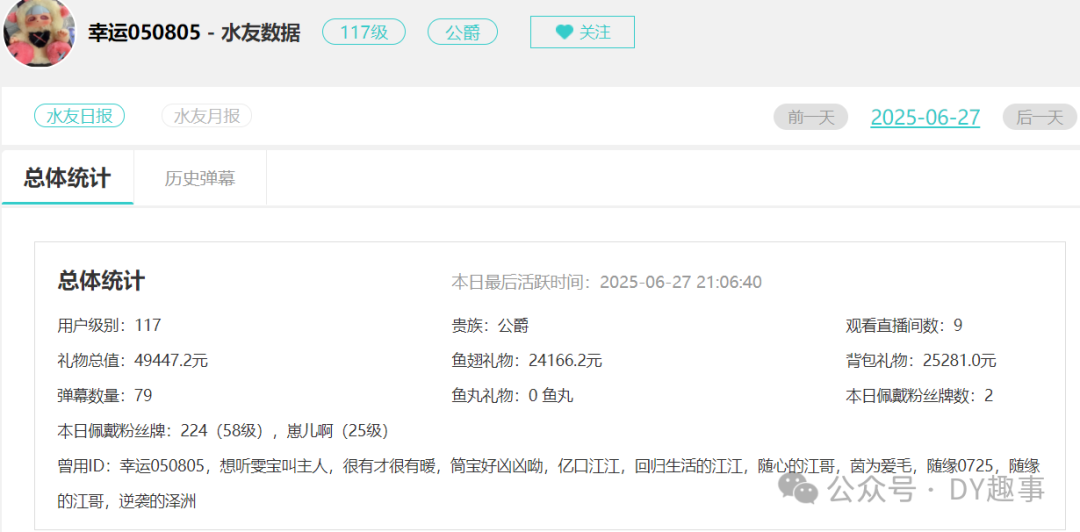Select the 水友日报 daily report
The width and height of the screenshot is (1080, 532).
pyautogui.click(x=79, y=116)
